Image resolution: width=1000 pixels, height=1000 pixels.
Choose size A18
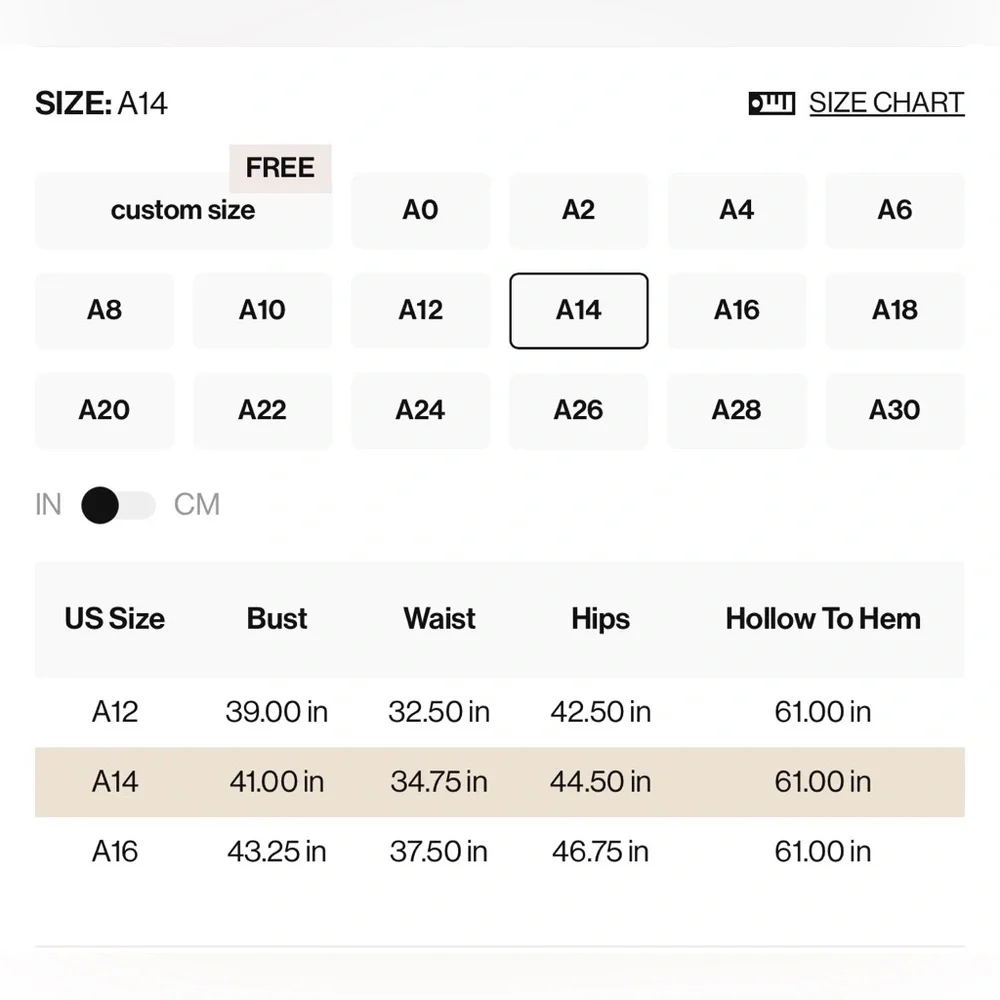(x=895, y=311)
